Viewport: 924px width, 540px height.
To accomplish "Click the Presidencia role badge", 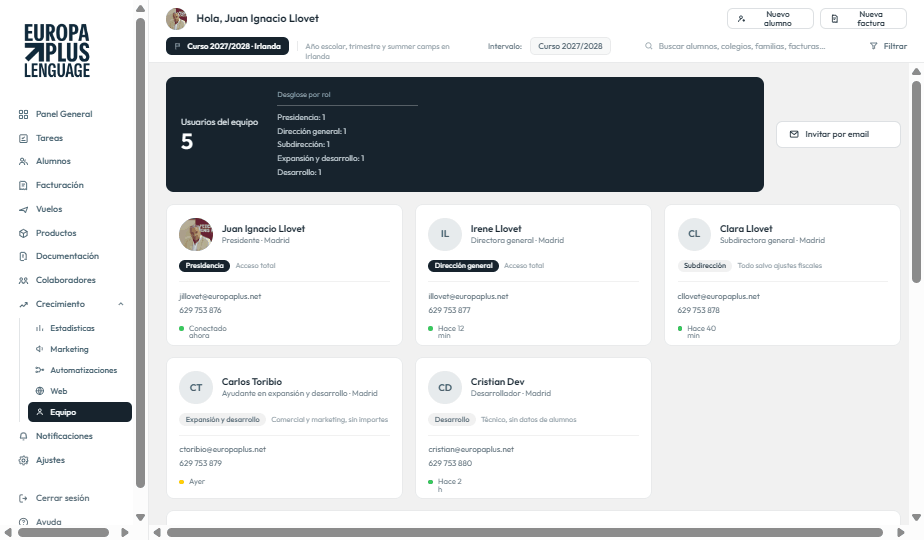I will [204, 266].
